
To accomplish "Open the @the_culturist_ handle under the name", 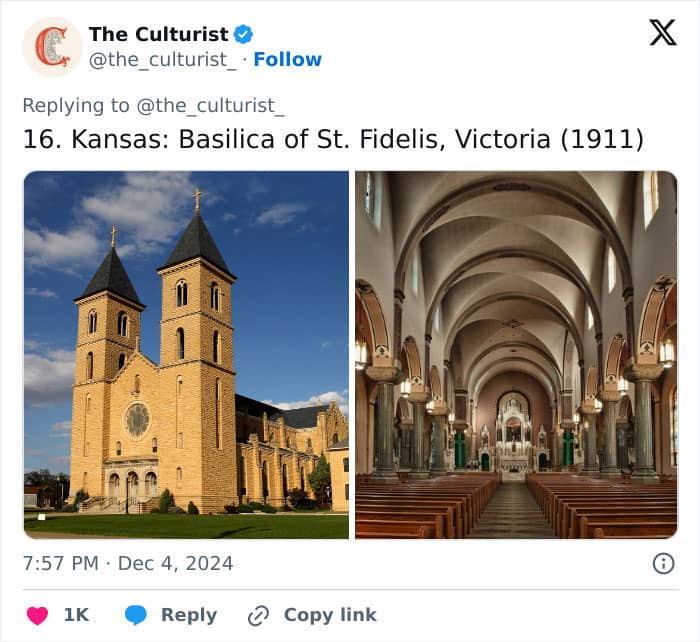I will [x=164, y=60].
